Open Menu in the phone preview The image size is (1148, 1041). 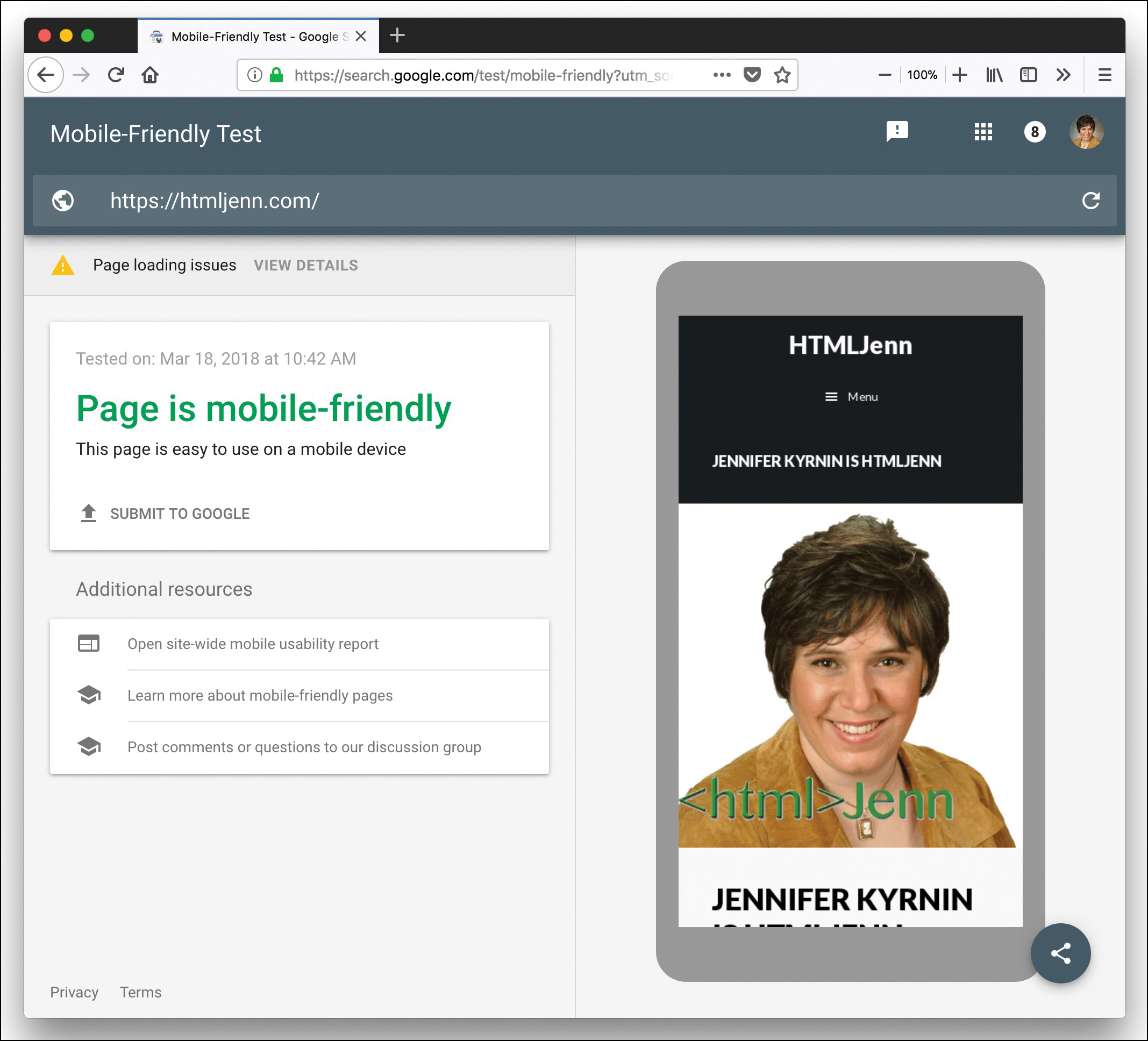[851, 397]
